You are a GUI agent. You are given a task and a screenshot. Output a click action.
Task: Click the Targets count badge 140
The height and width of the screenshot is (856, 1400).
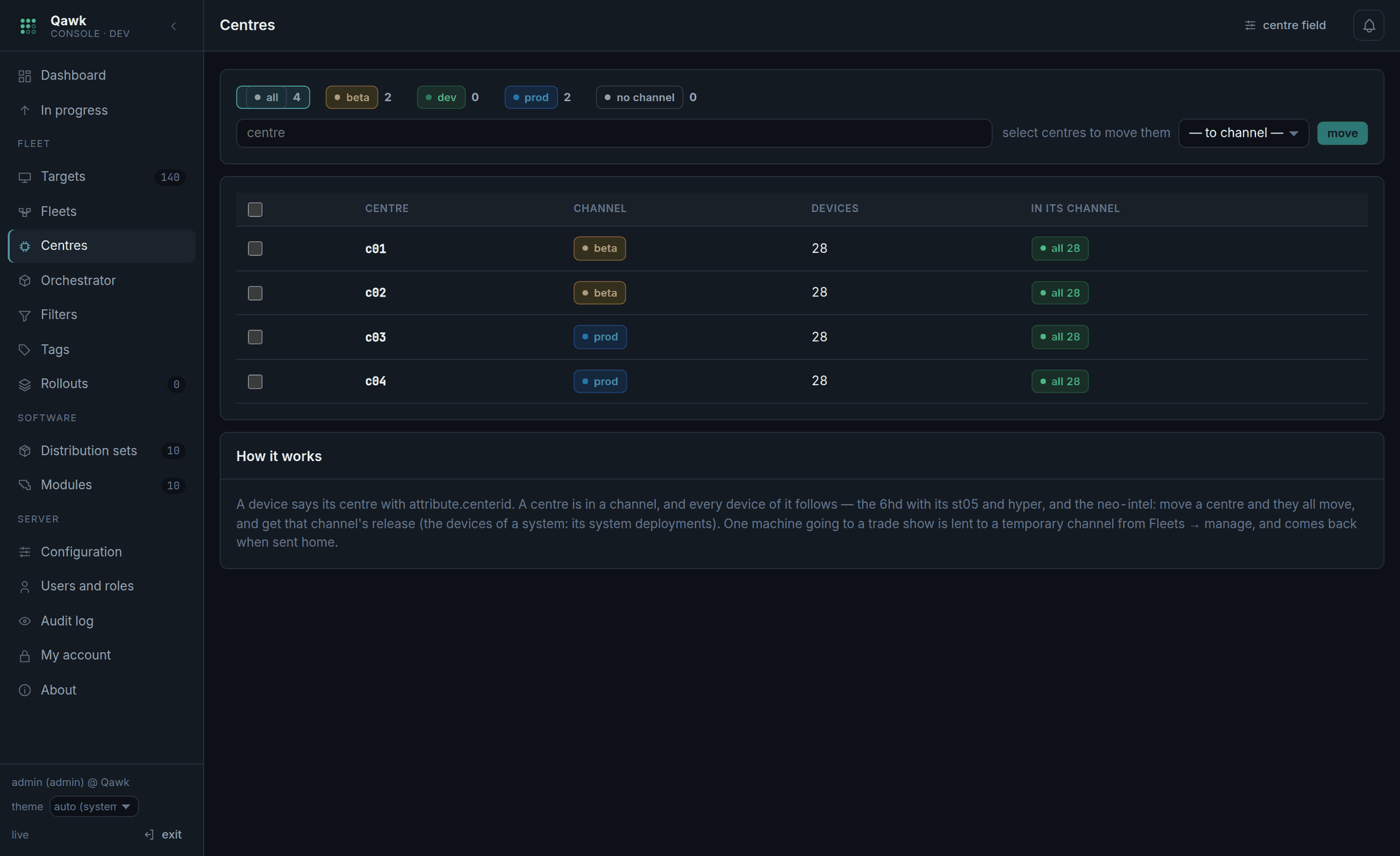[170, 177]
